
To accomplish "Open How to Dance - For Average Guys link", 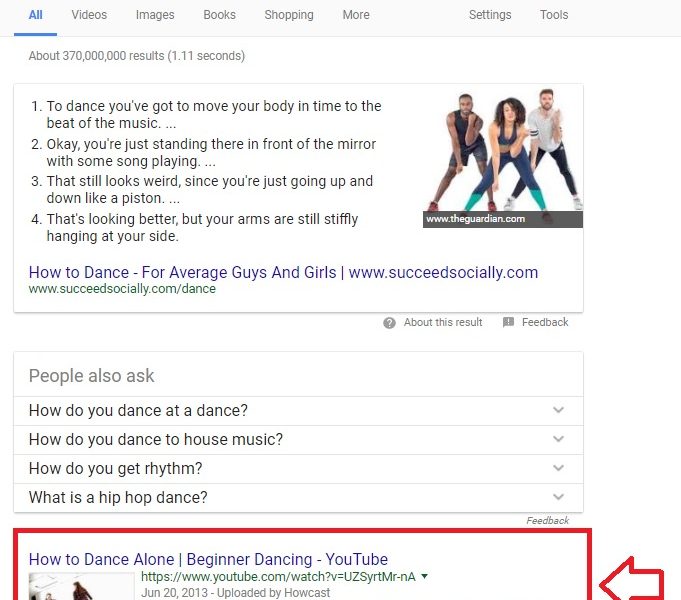I will [x=283, y=272].
